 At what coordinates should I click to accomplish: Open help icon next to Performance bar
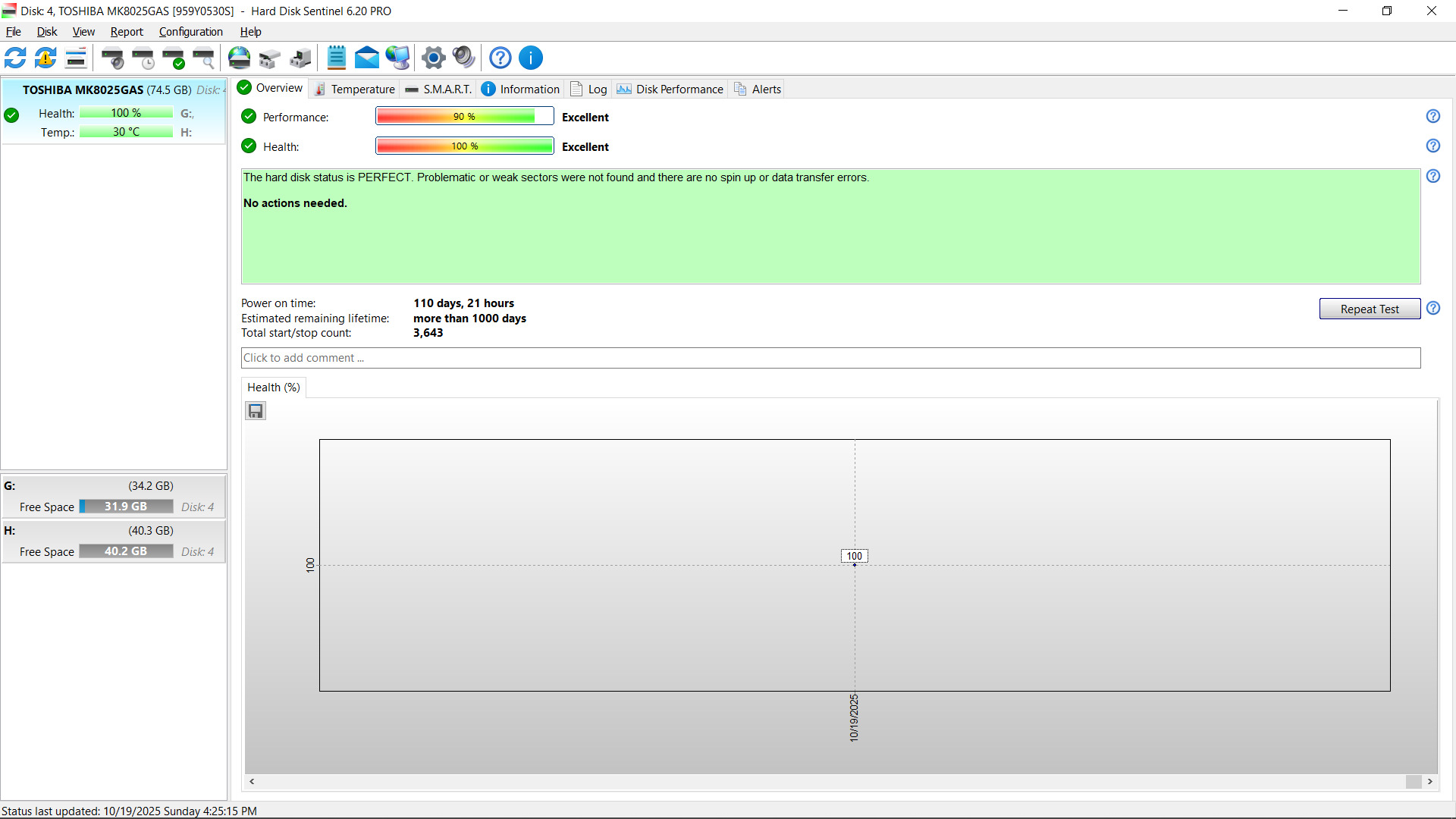[1432, 116]
